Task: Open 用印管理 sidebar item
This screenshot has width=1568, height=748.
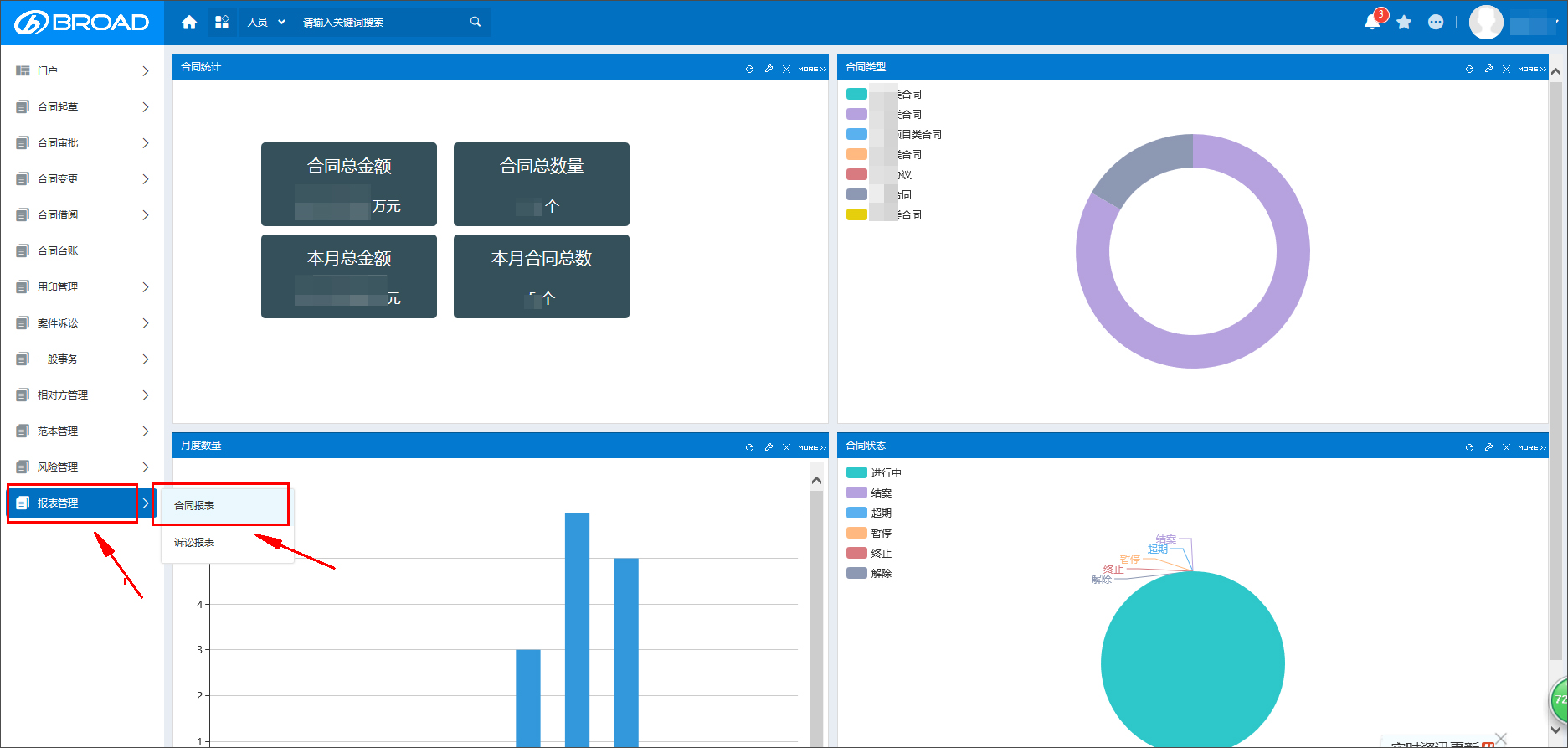Action: [82, 287]
